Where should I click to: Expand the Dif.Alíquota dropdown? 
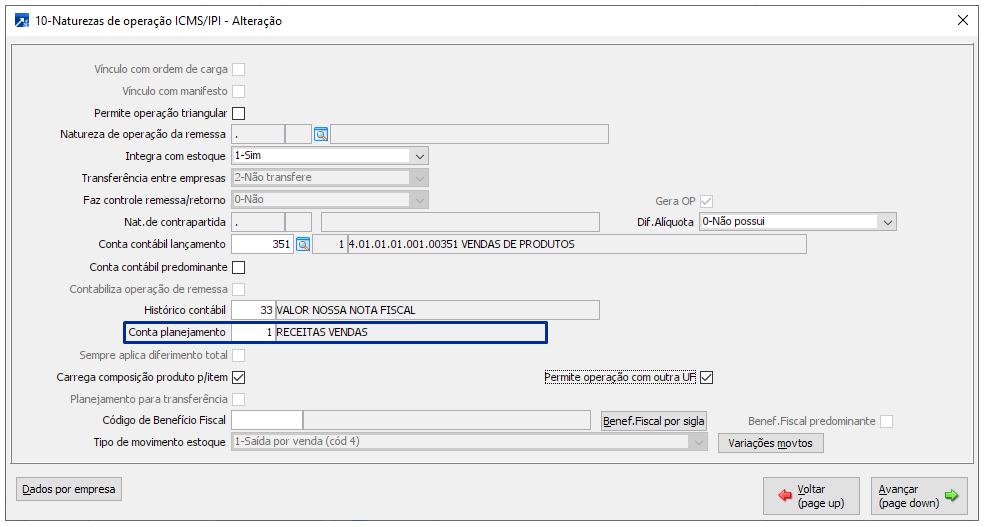coord(888,222)
